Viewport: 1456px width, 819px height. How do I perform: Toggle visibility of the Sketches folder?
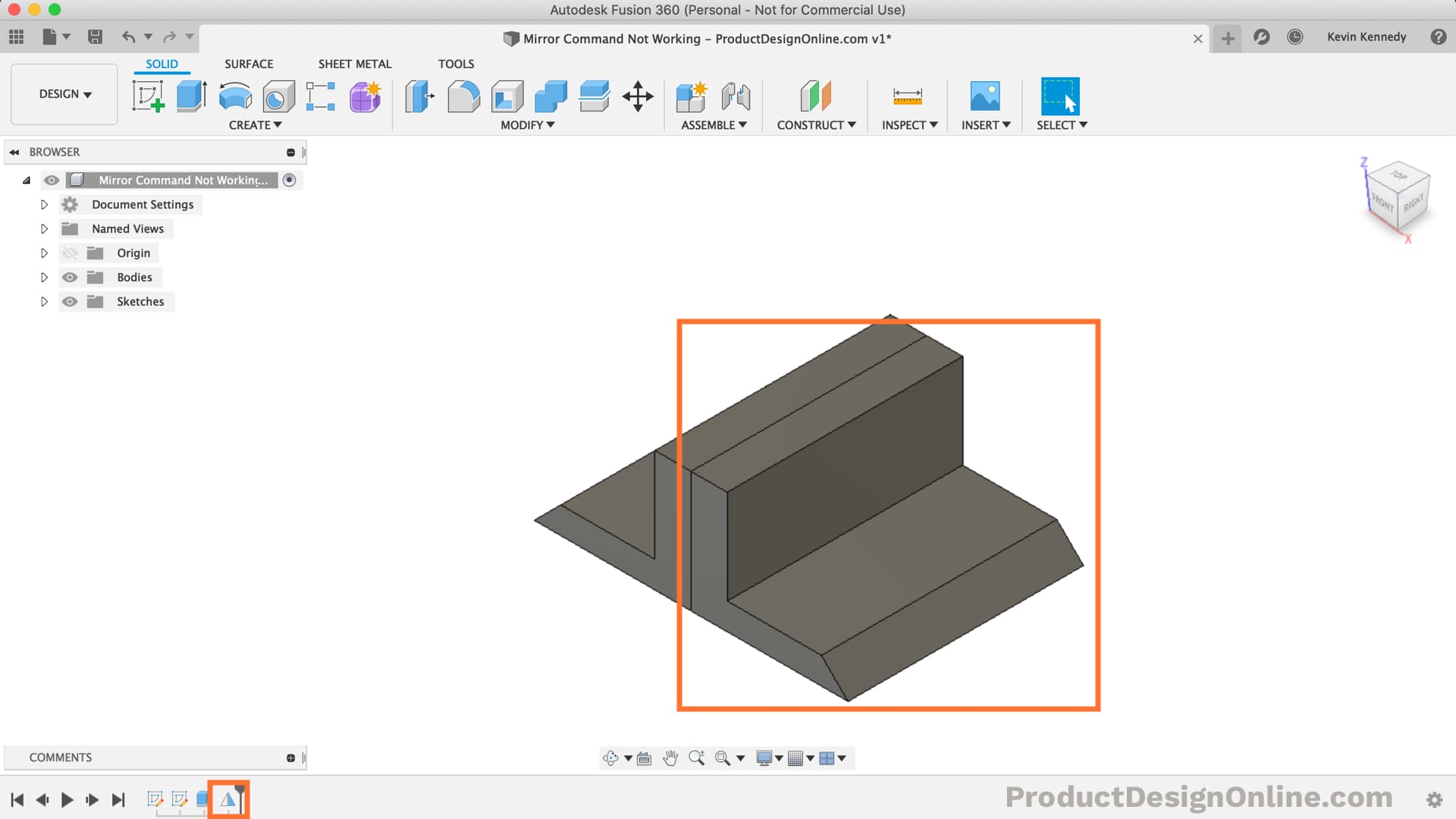[x=69, y=301]
